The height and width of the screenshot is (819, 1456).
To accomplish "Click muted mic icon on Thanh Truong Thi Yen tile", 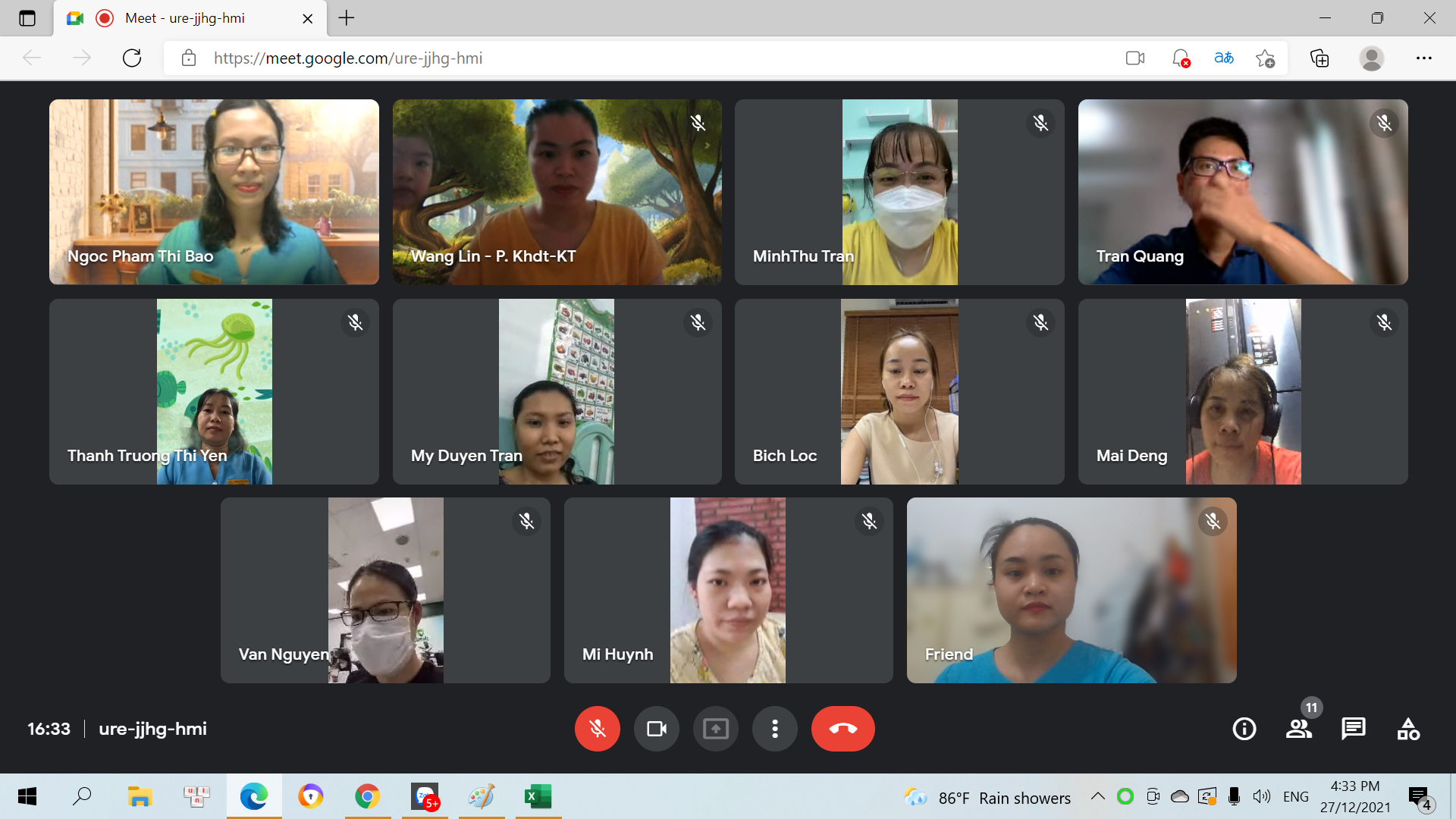I will (355, 322).
